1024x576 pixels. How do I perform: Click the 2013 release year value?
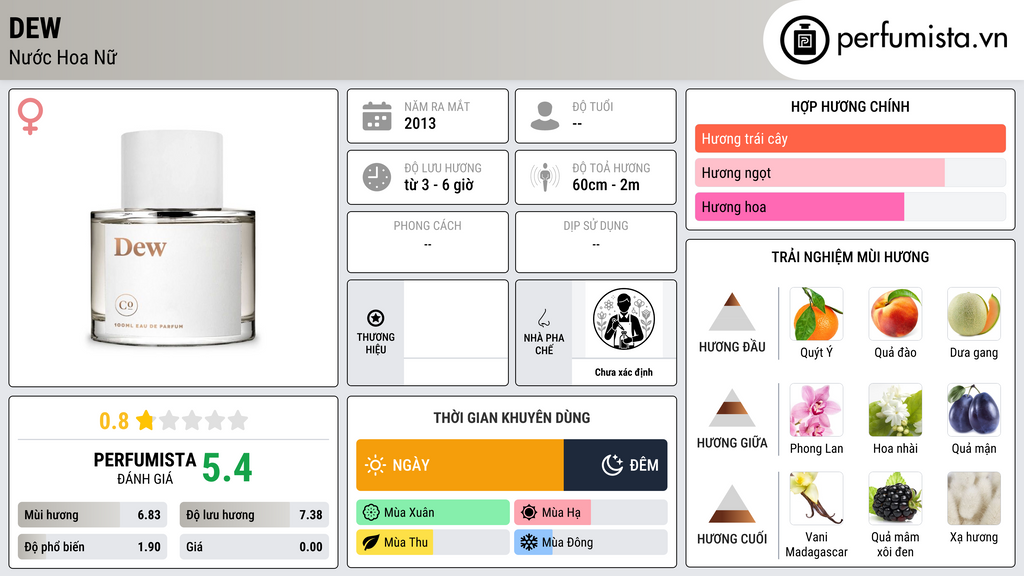point(420,123)
